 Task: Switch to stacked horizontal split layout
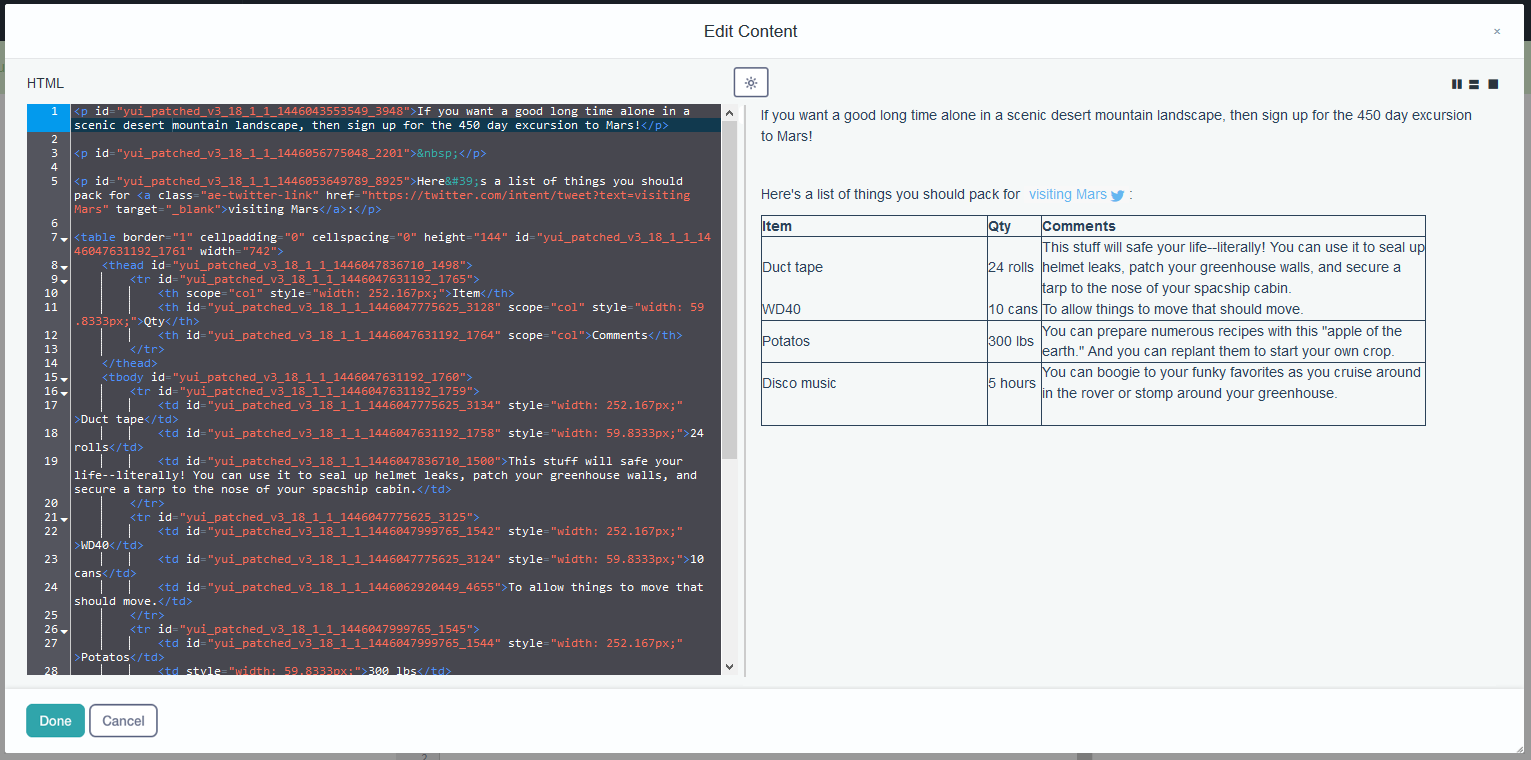tap(1474, 84)
